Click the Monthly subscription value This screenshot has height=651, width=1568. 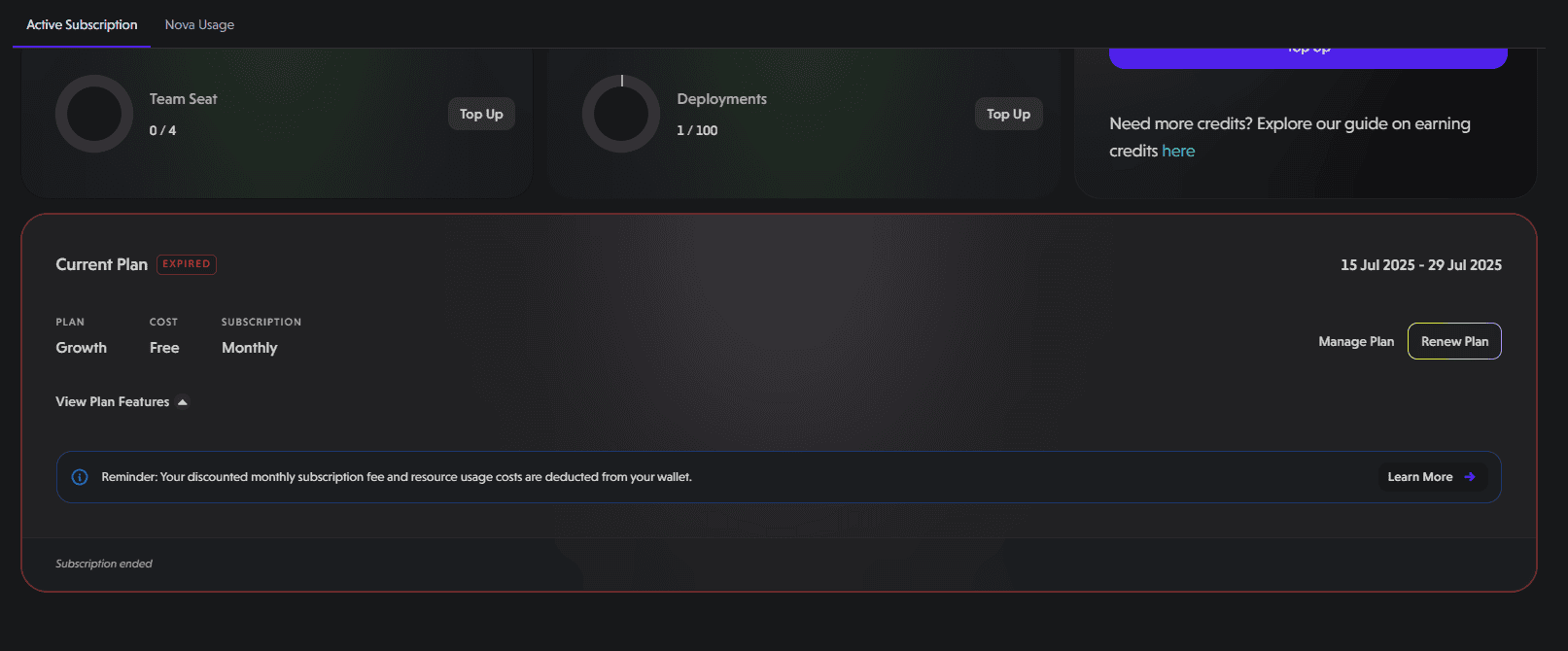point(250,348)
